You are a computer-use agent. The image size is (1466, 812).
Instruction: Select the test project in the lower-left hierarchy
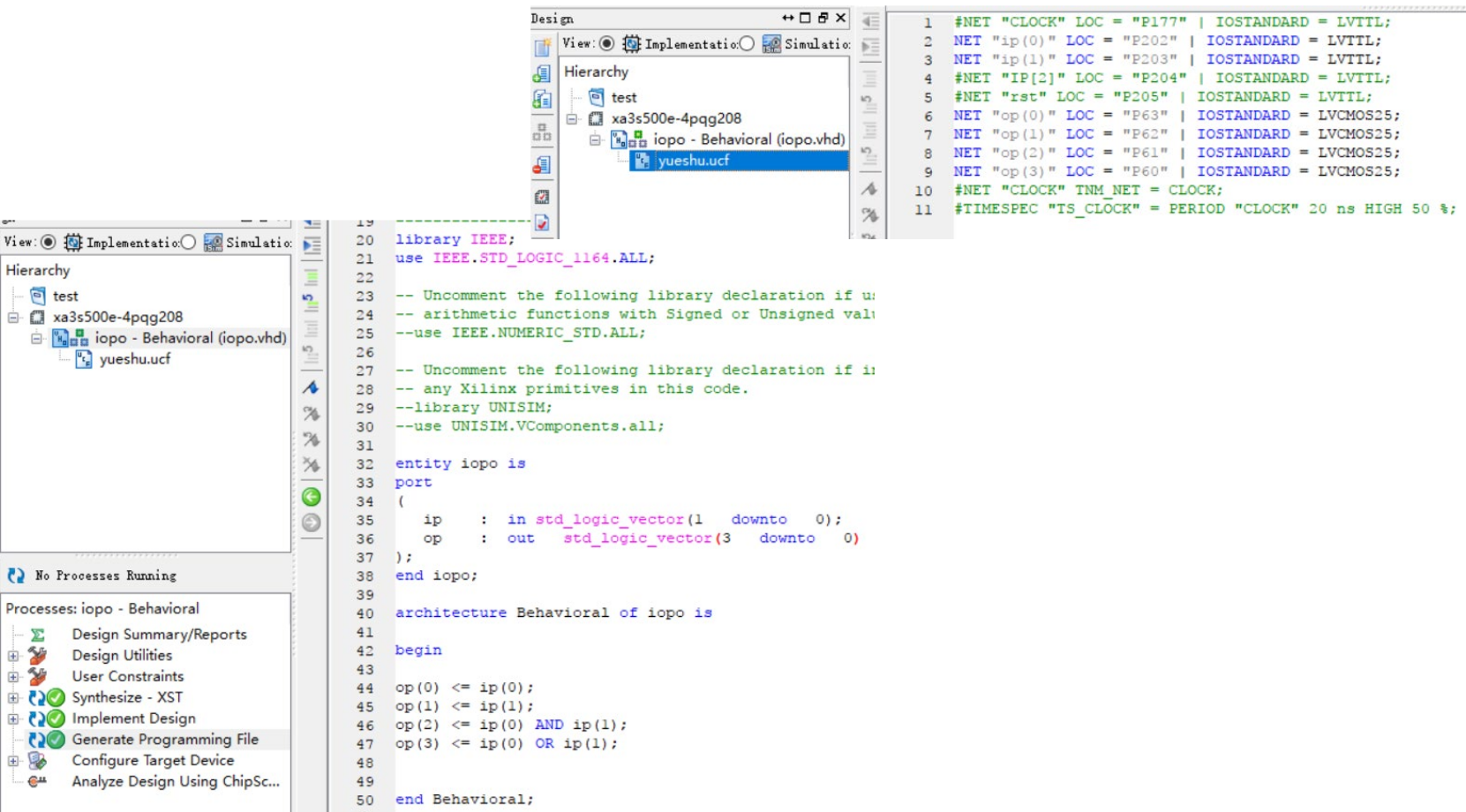(64, 296)
